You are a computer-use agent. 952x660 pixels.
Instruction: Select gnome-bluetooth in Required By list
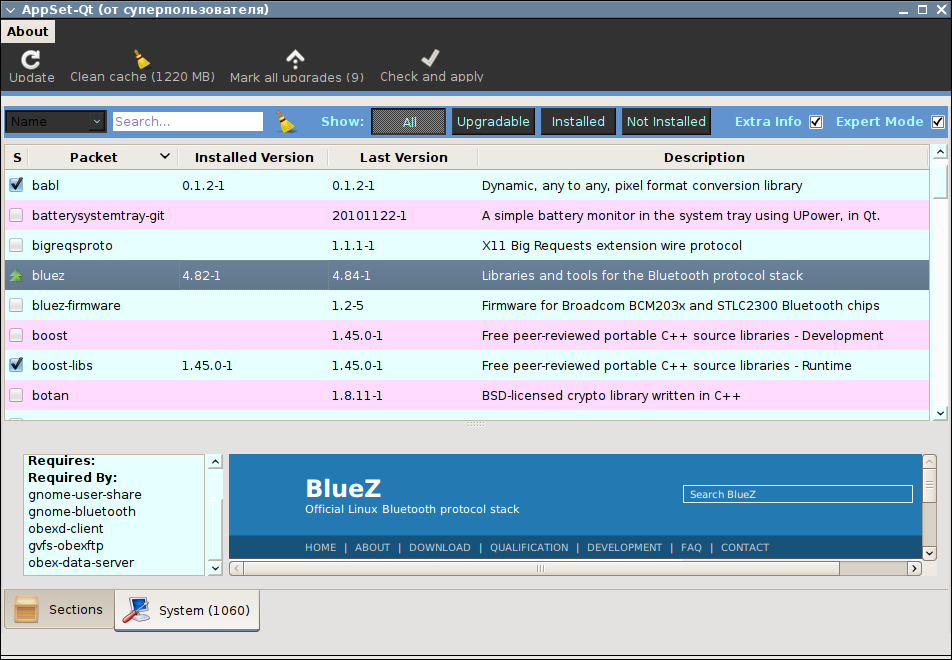[x=82, y=511]
